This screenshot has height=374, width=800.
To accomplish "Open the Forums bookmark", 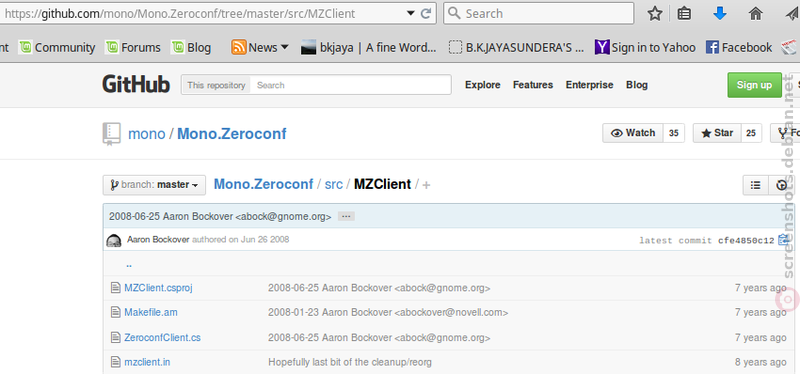I will pos(133,47).
